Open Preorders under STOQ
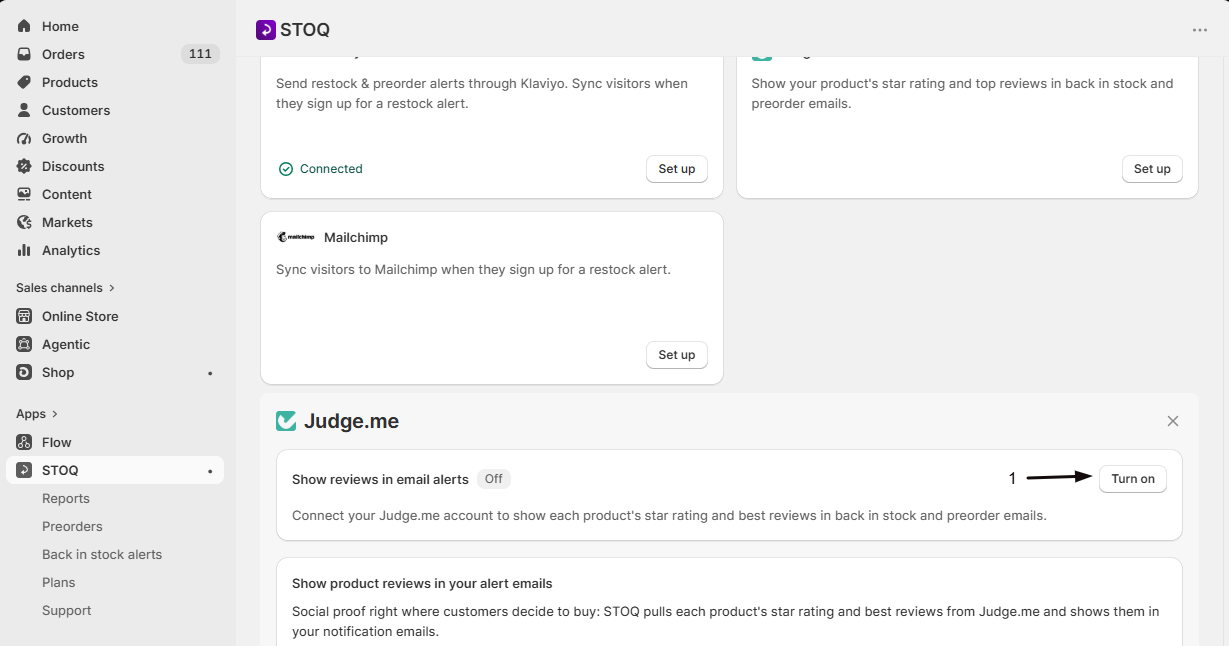 [72, 526]
